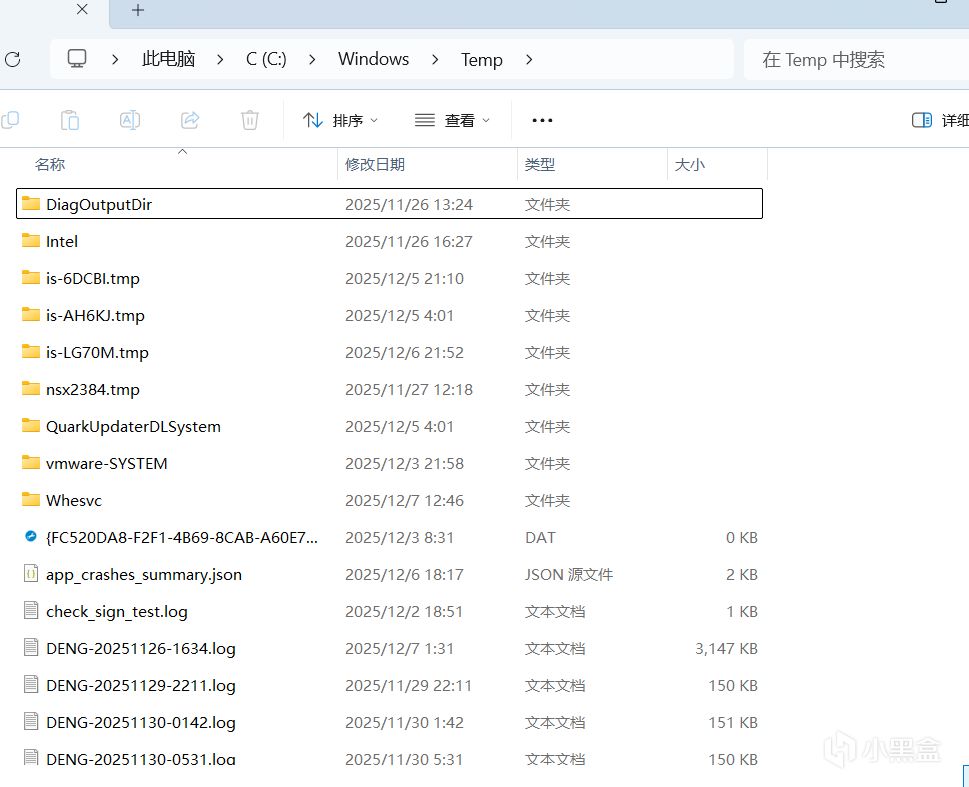
Task: Click the DENG-20251130-0142.log file icon
Action: pyautogui.click(x=31, y=721)
